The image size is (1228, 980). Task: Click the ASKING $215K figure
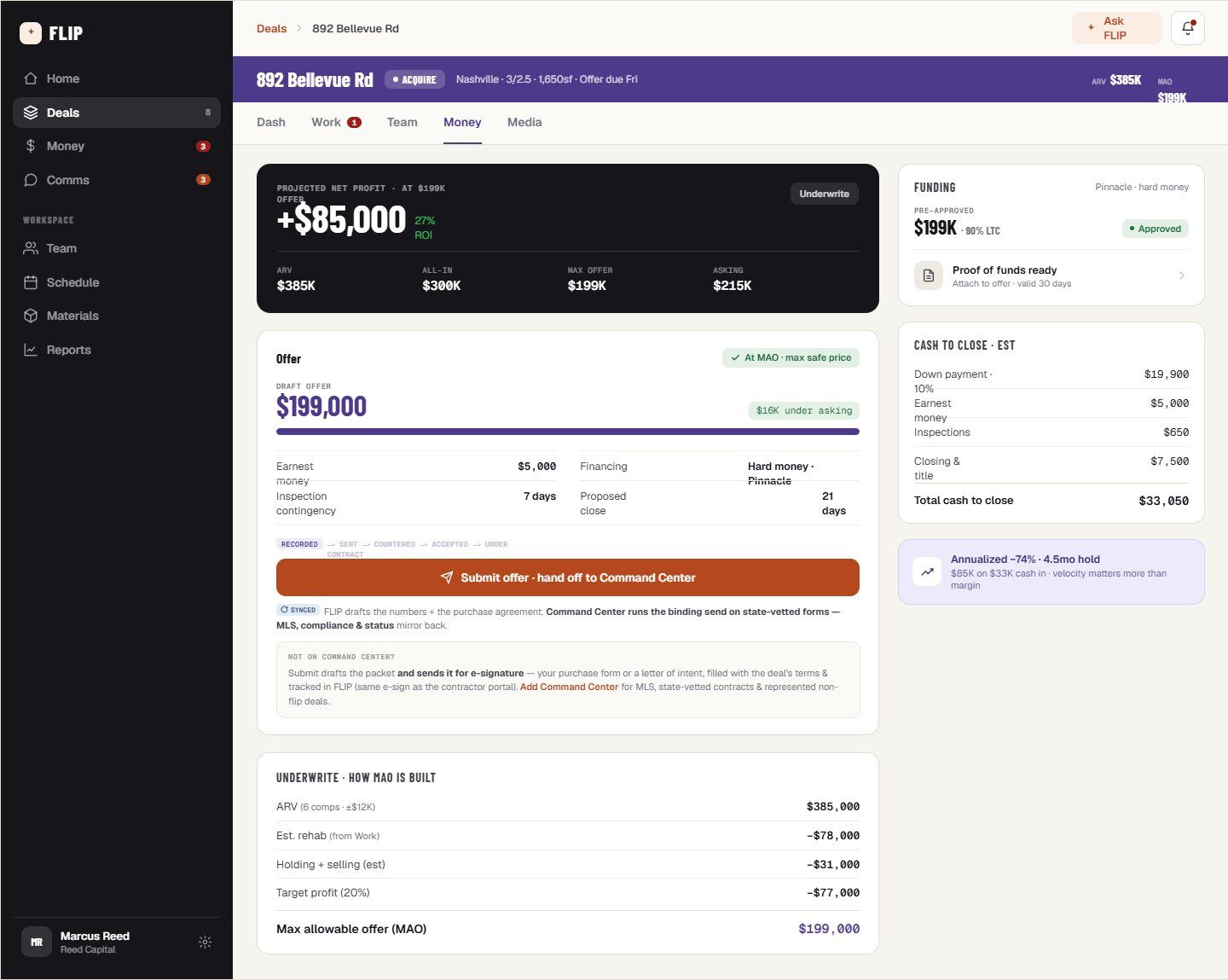733,286
